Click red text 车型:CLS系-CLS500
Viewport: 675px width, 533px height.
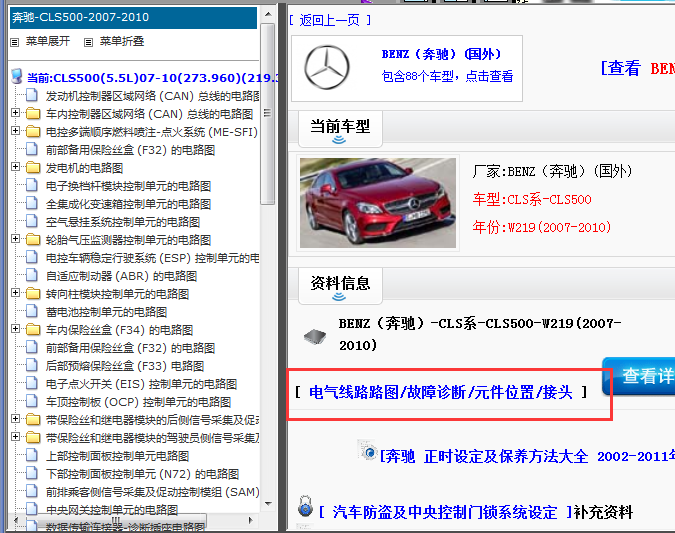click(x=532, y=199)
